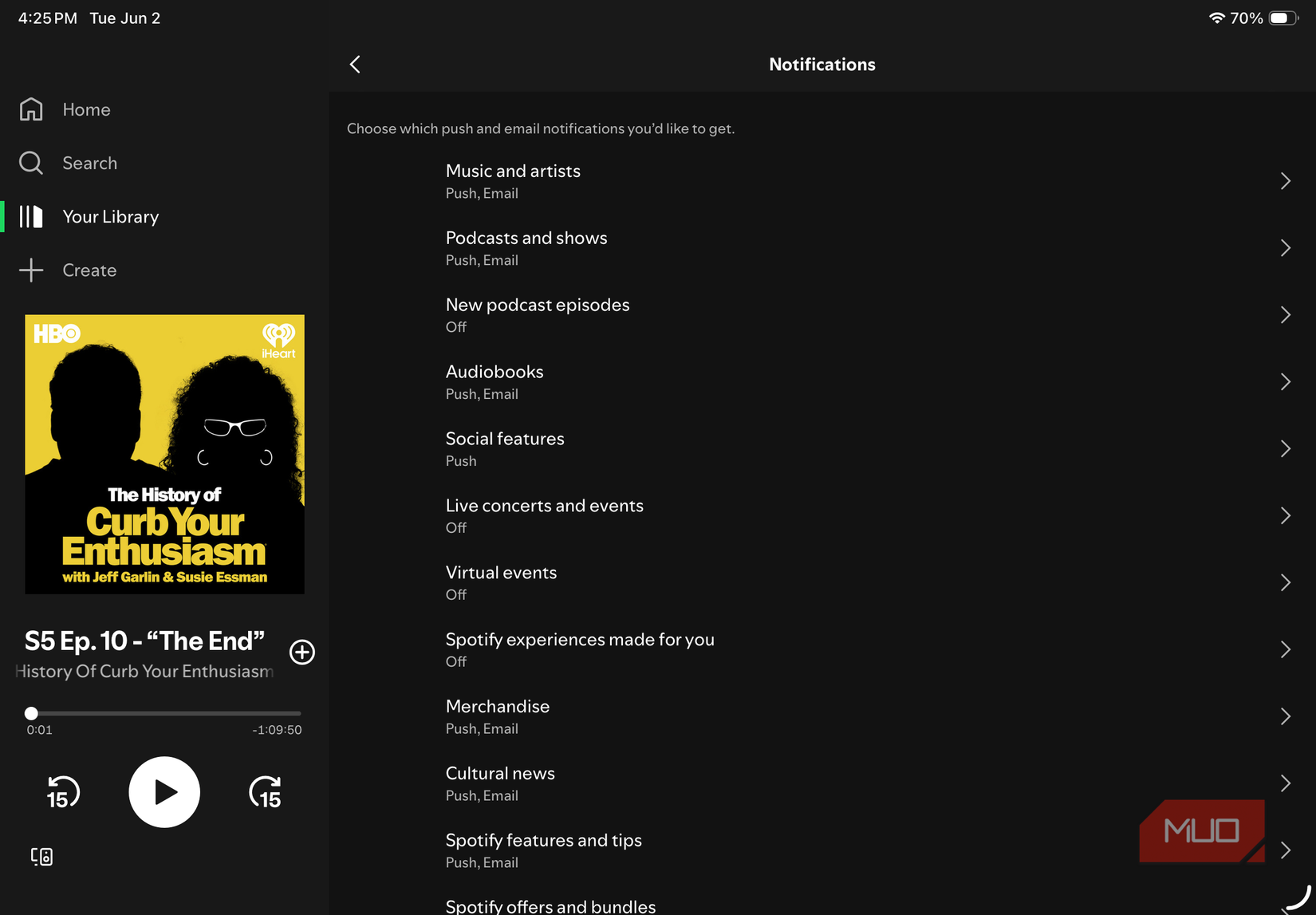This screenshot has width=1316, height=915.
Task: Open Spotify offers and bundles row
Action: point(822,901)
